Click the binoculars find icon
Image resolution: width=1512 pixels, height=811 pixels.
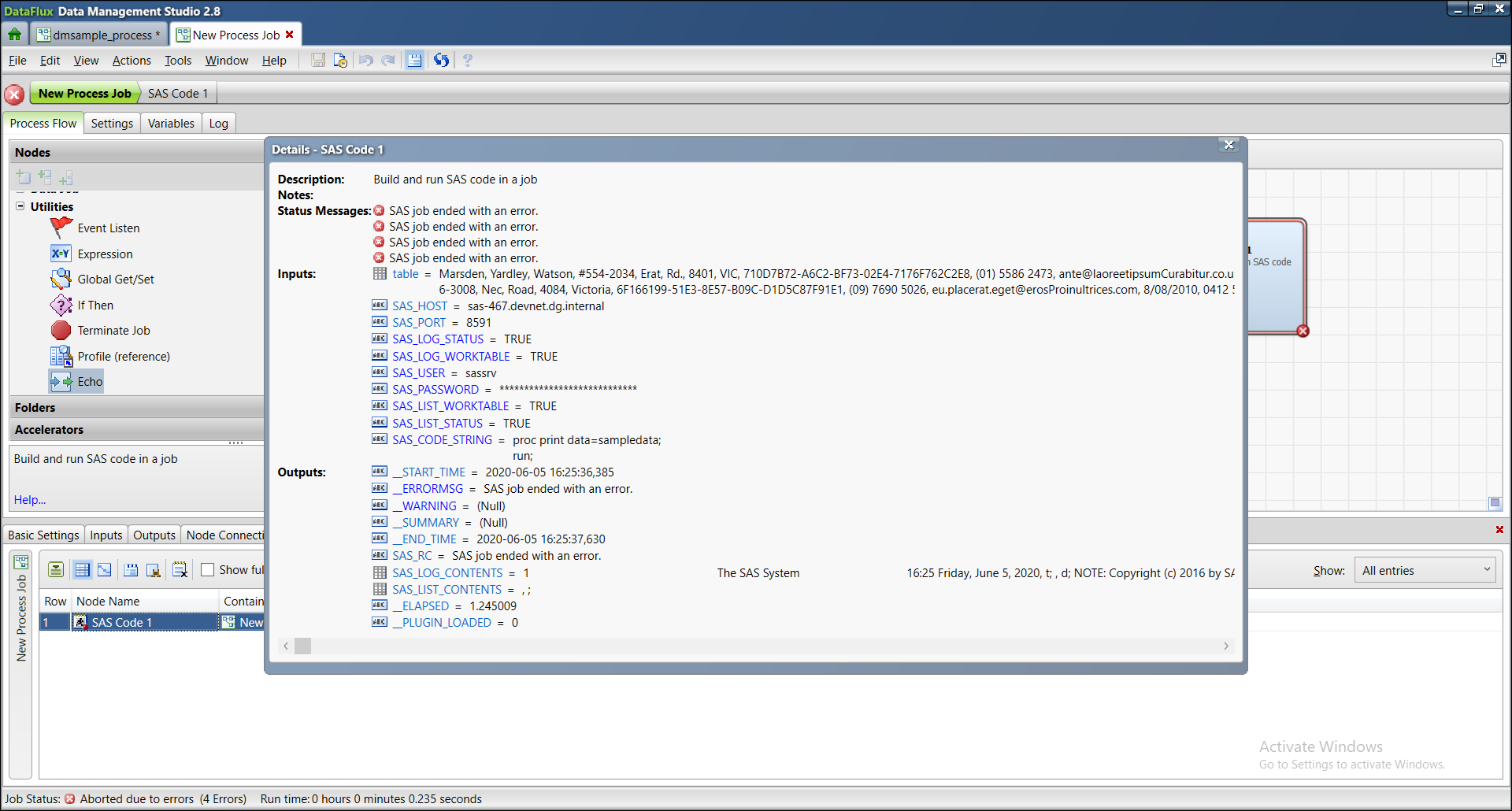[x=154, y=570]
